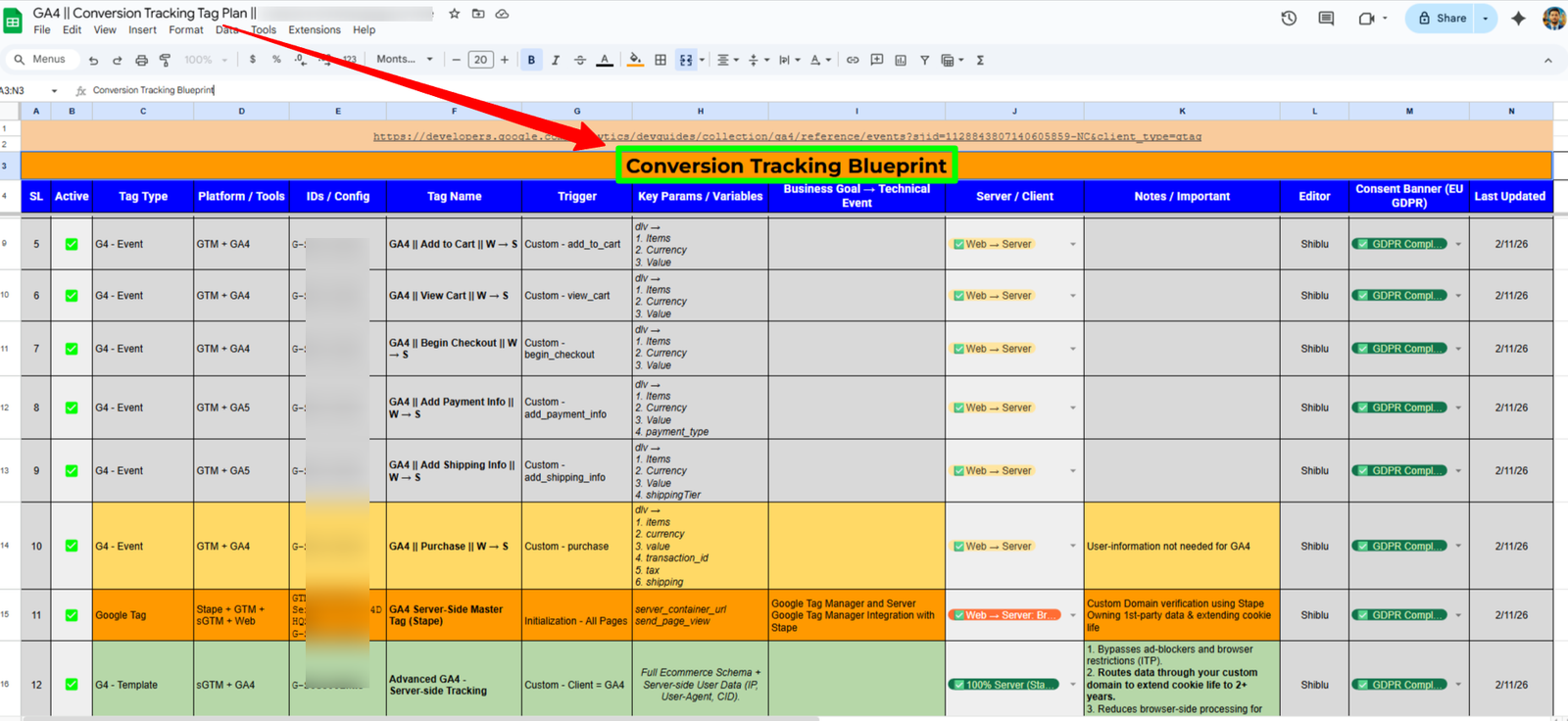Toggle the Active checkbox in row SL 8
The image size is (1568, 721).
72,408
